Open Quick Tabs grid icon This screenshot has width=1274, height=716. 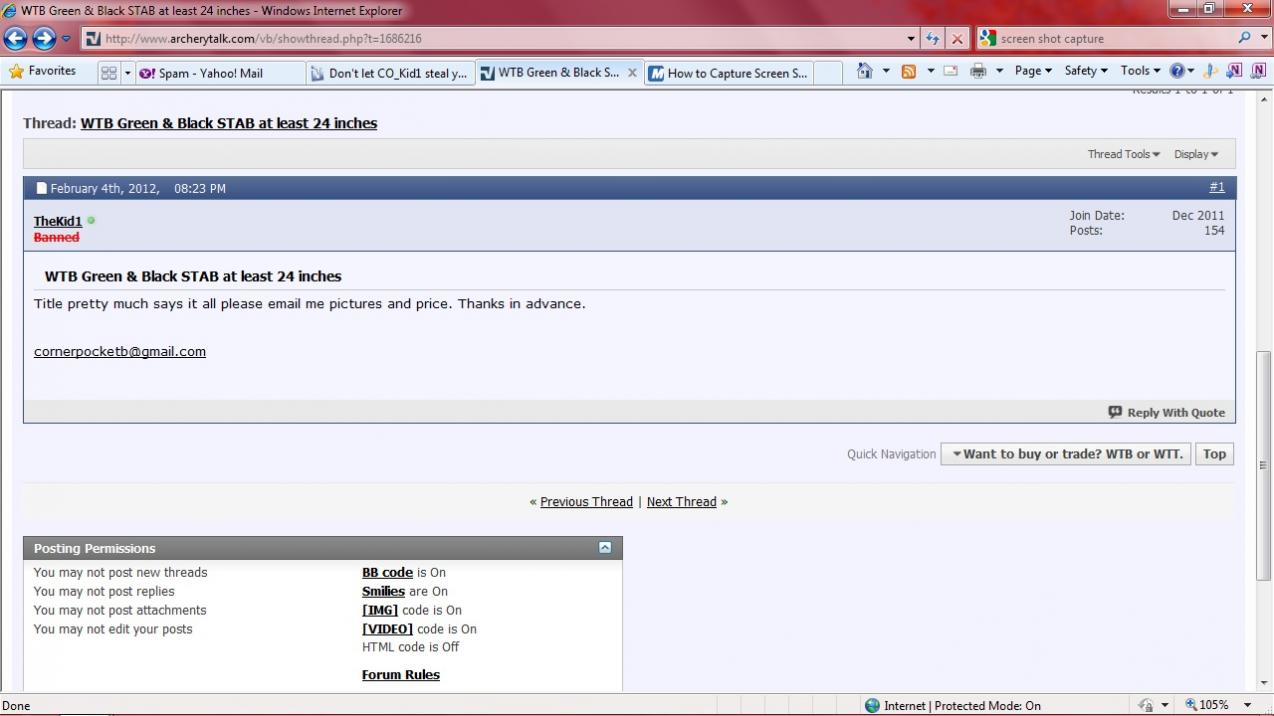click(x=108, y=73)
